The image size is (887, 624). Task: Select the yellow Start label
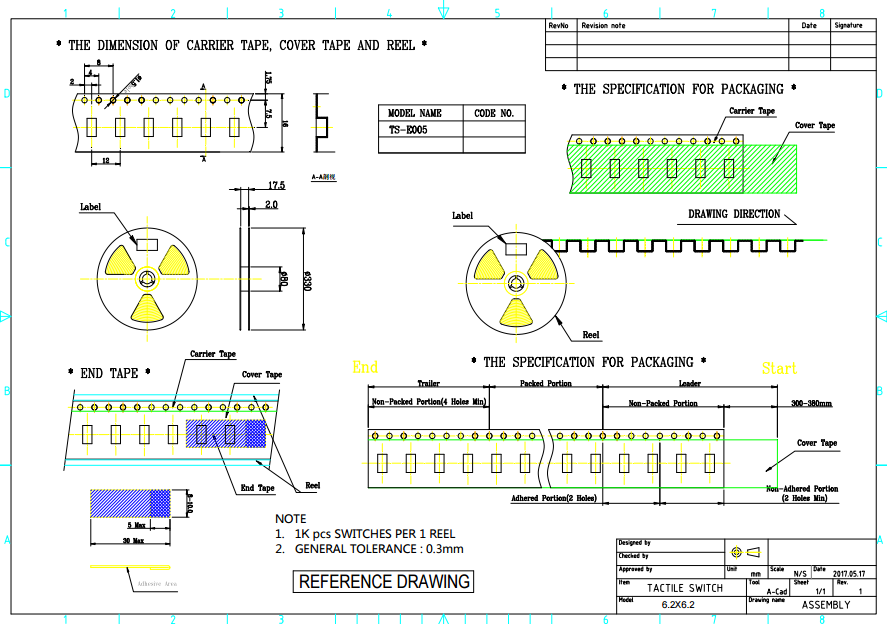pyautogui.click(x=780, y=368)
